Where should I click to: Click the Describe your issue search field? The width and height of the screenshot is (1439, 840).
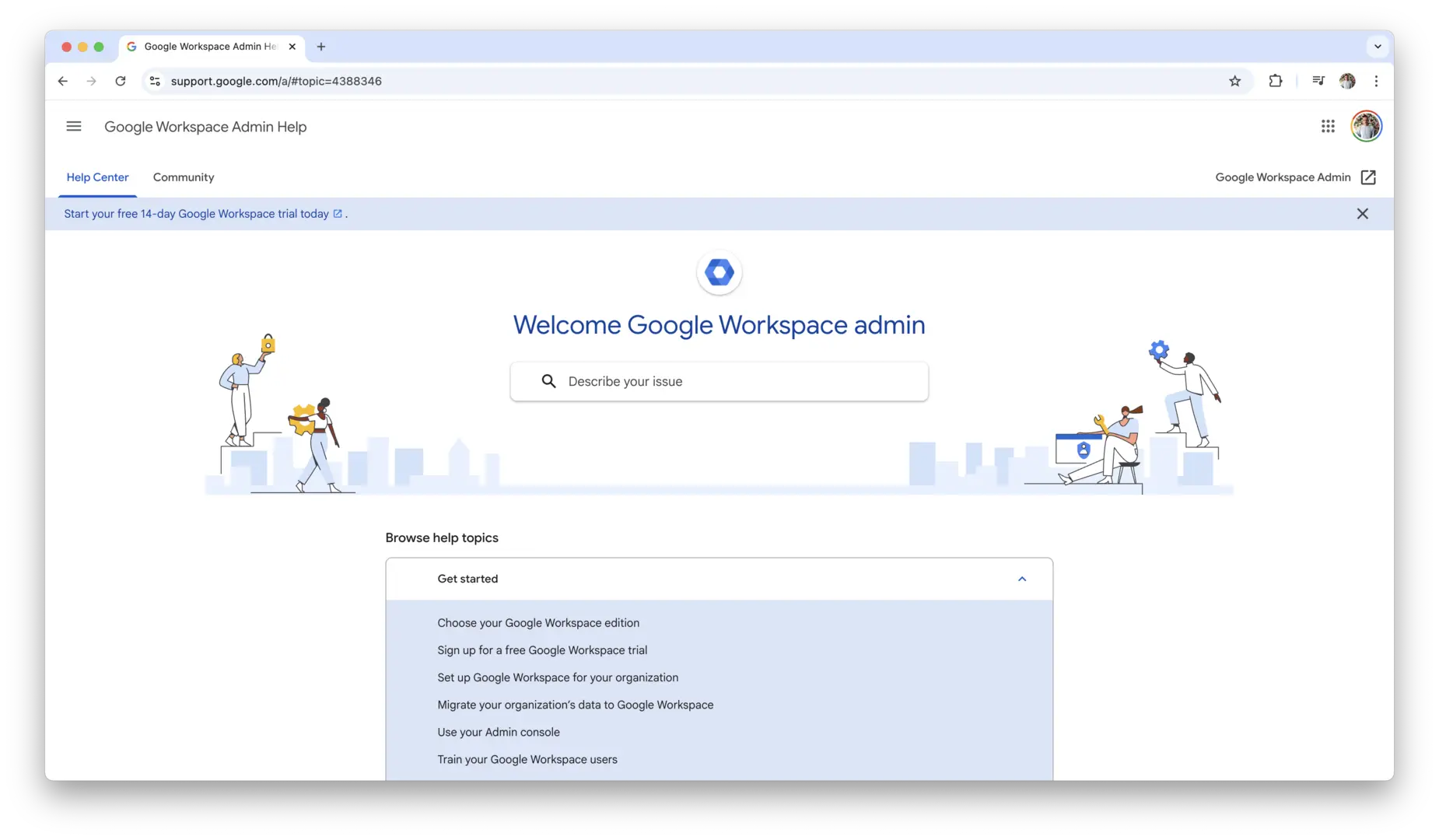pyautogui.click(x=719, y=381)
